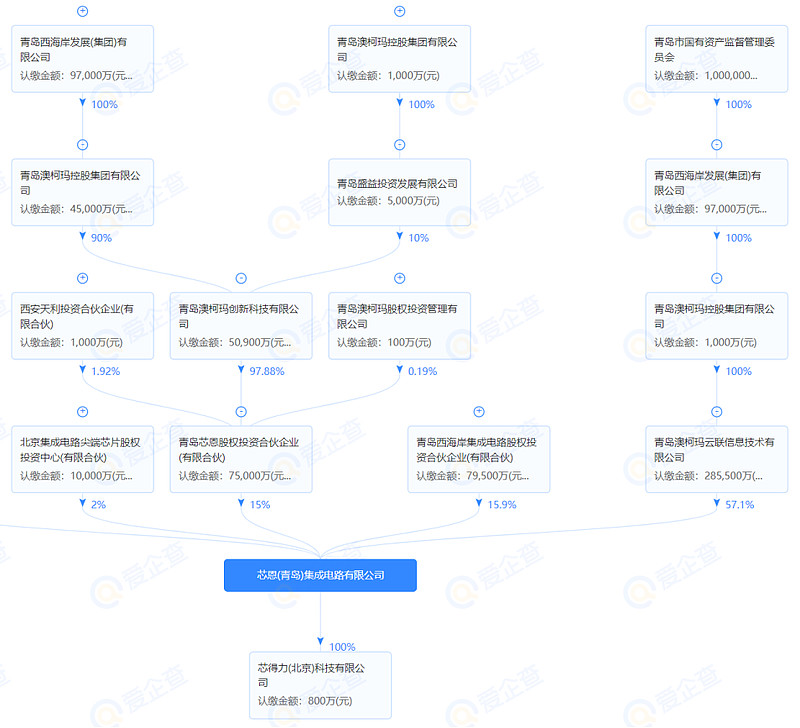This screenshot has height=728, width=800.
Task: Open the 青岛澳柯玛创新科技有限公司 company name
Action: [238, 316]
